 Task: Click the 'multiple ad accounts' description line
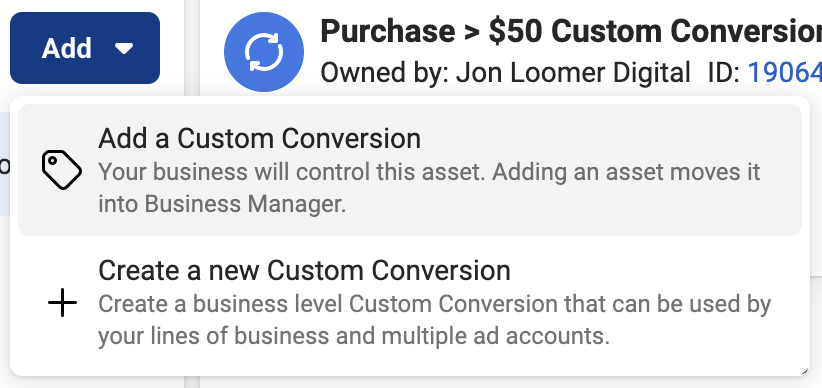tap(495, 336)
